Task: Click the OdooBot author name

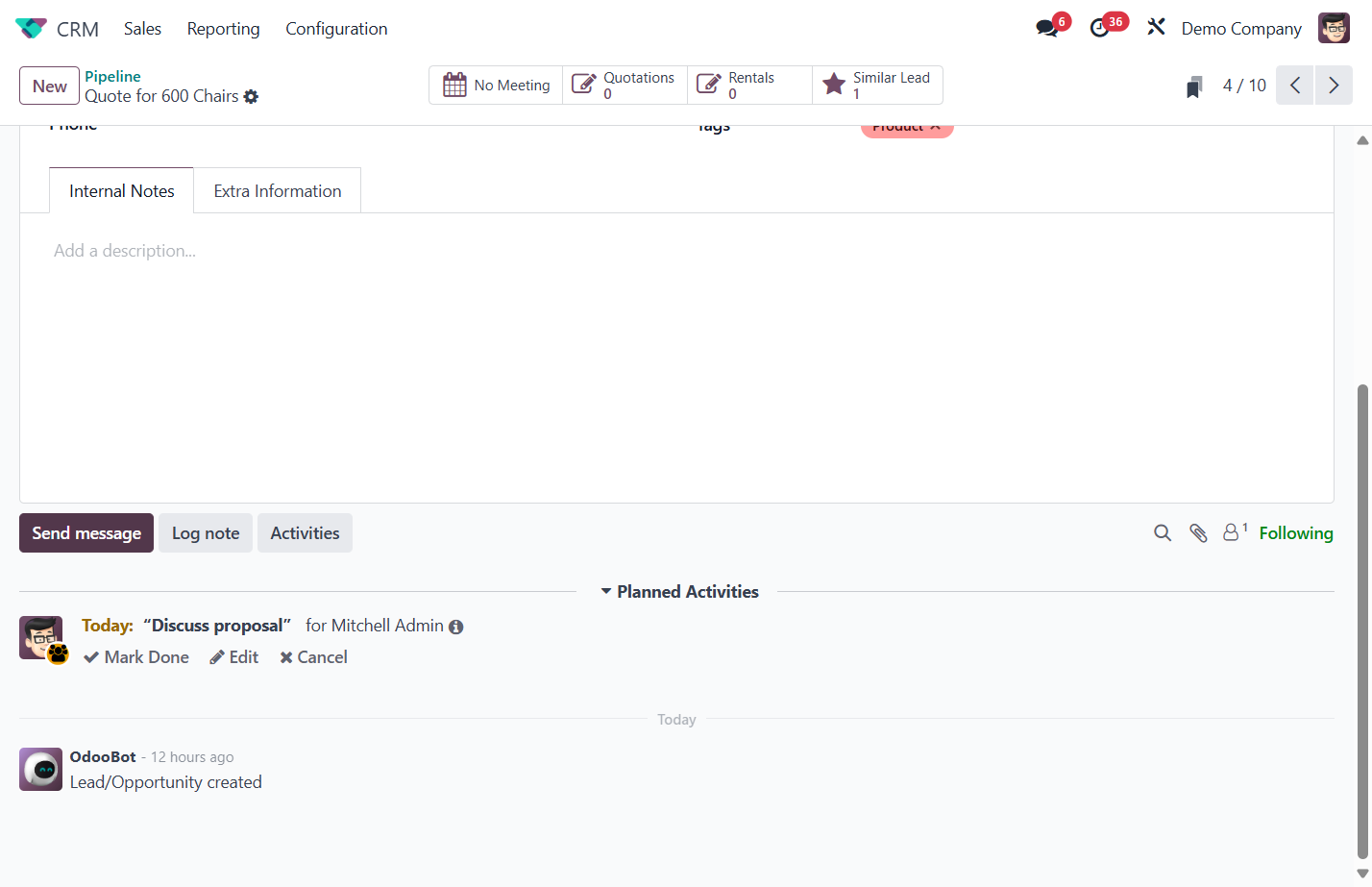Action: tap(103, 757)
